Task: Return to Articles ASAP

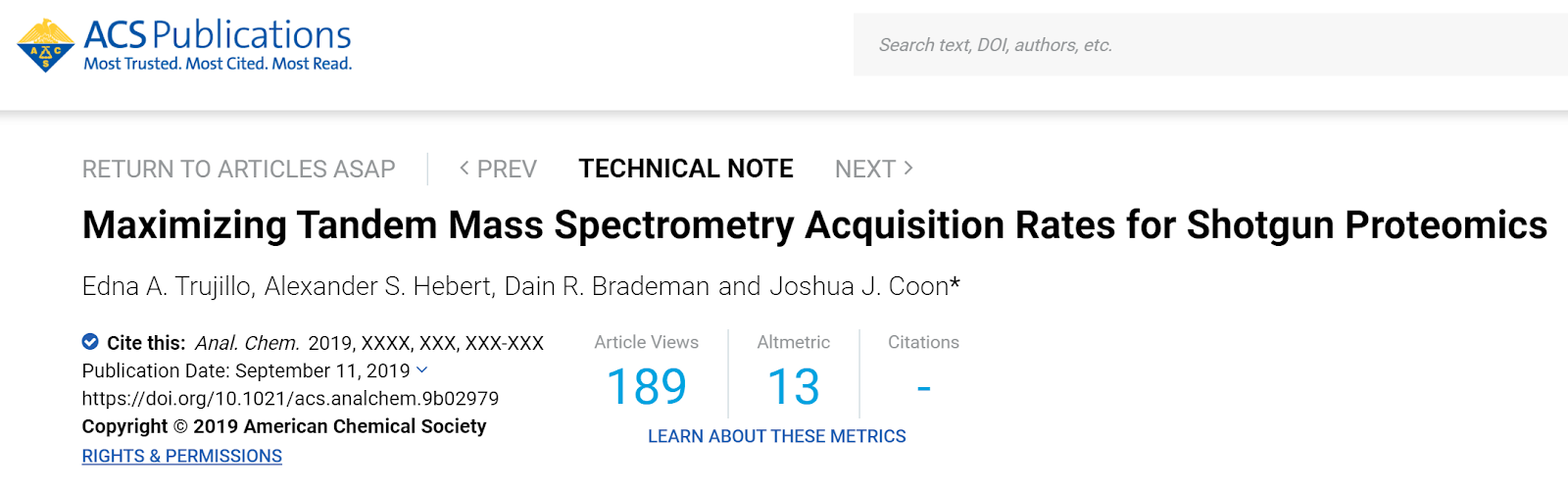Action: tap(238, 170)
